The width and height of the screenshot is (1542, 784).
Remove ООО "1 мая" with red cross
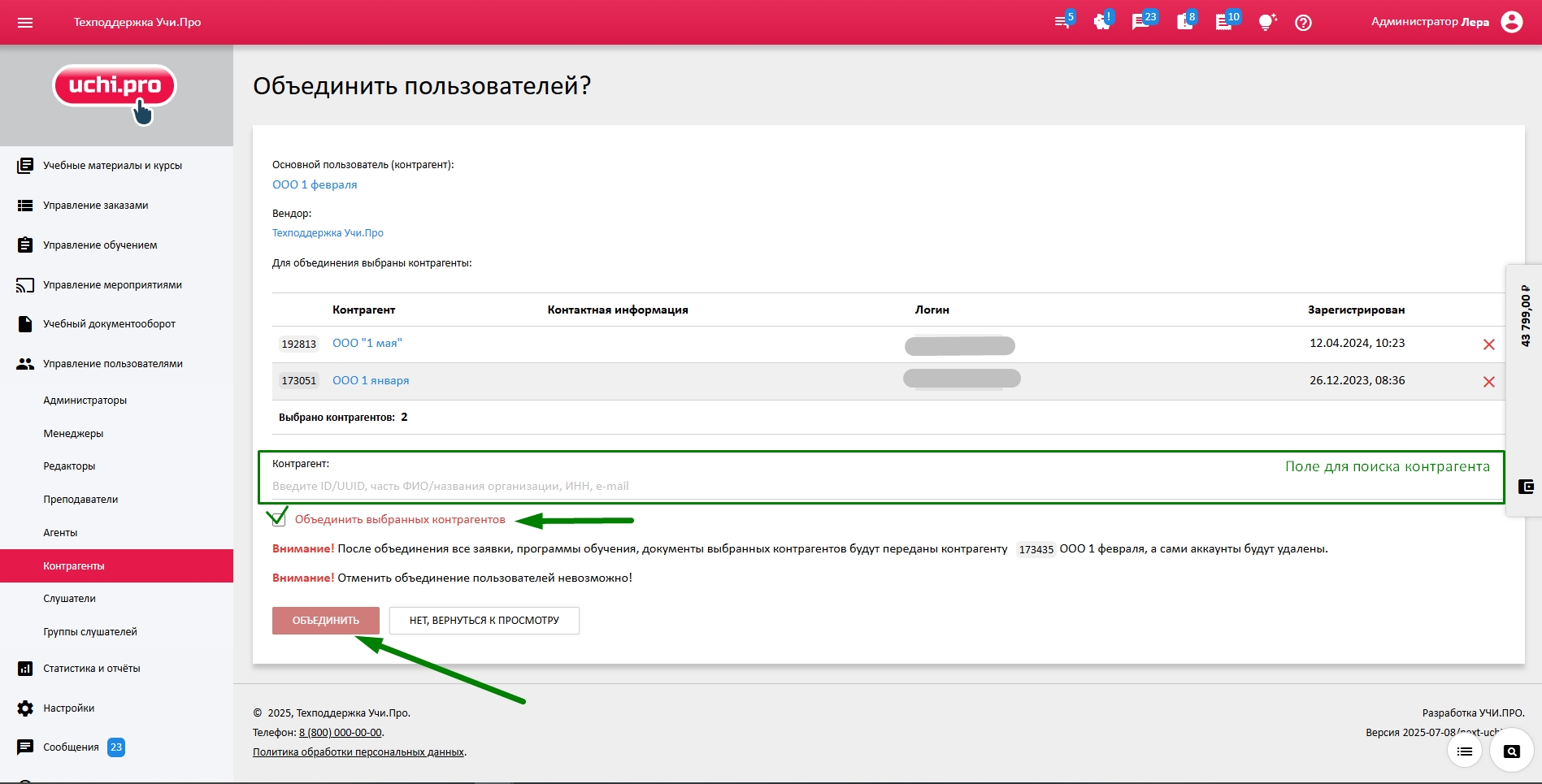tap(1489, 344)
